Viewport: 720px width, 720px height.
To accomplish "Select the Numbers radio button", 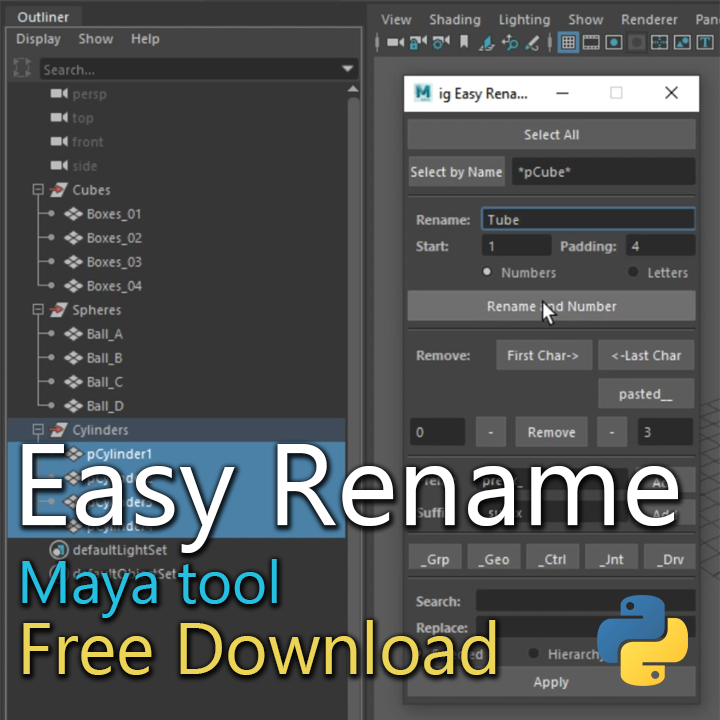I will tap(487, 272).
